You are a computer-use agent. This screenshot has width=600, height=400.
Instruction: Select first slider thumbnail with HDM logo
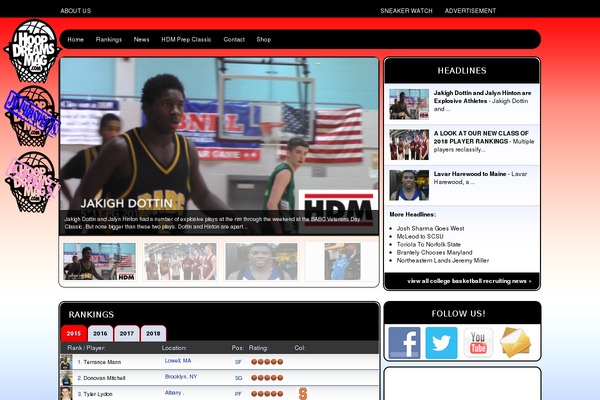(x=99, y=261)
